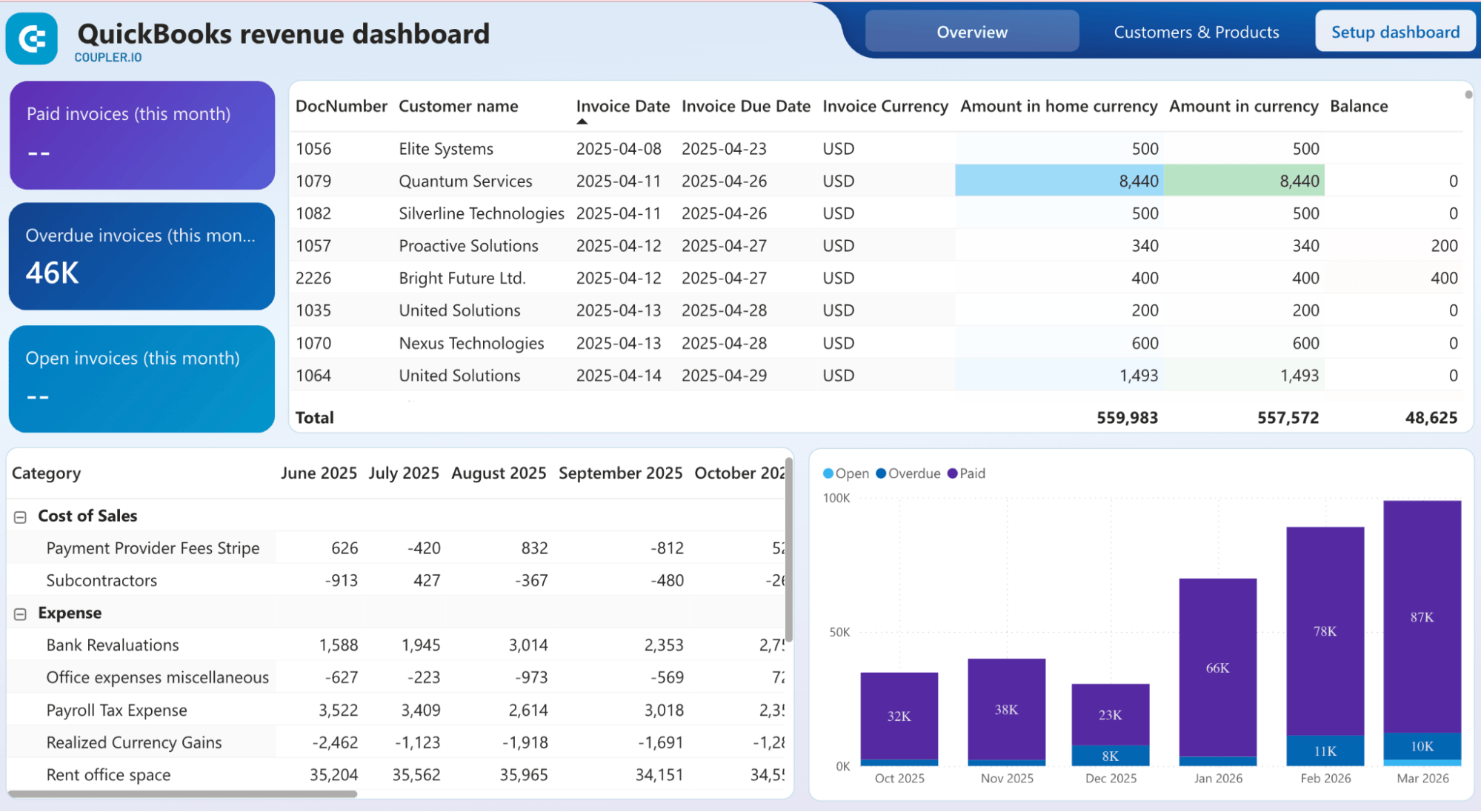The image size is (1481, 812).
Task: Sort by Amount in home currency header
Action: coord(1059,106)
